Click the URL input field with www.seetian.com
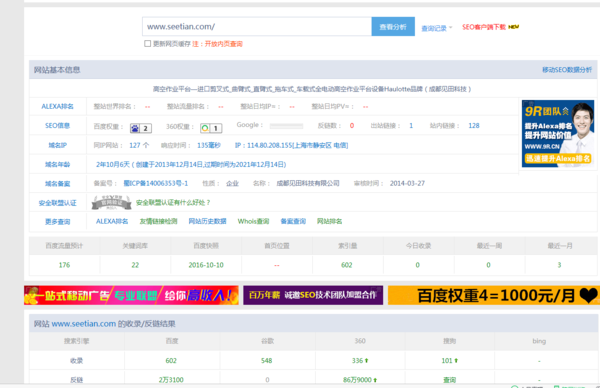The width and height of the screenshot is (600, 388). point(257,26)
